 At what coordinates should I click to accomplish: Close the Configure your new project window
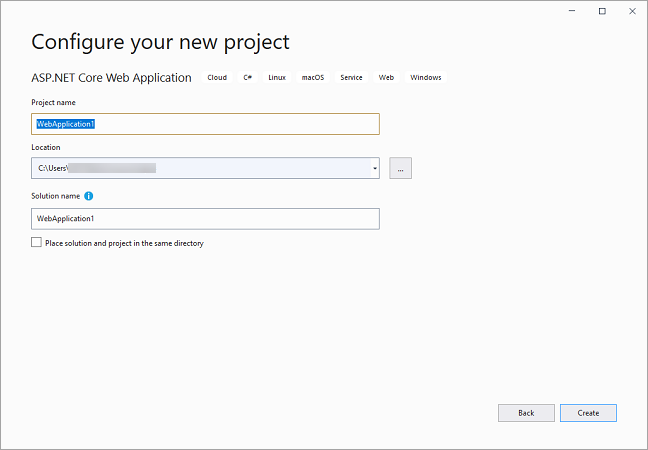(630, 11)
